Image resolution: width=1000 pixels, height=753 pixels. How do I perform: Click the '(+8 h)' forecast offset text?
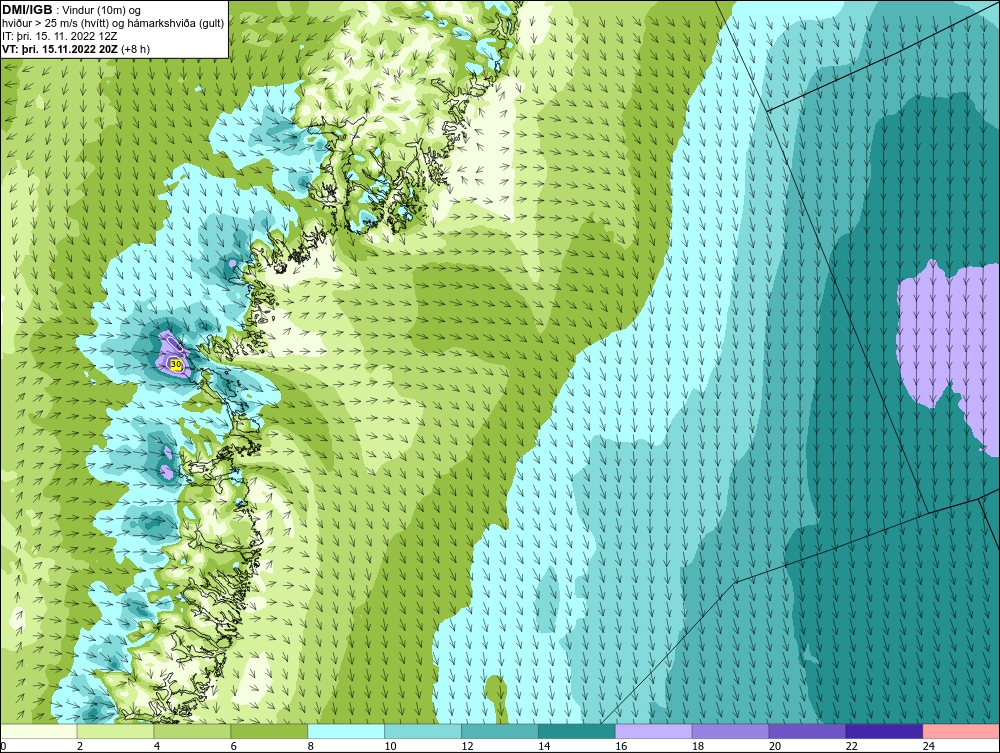[135, 49]
